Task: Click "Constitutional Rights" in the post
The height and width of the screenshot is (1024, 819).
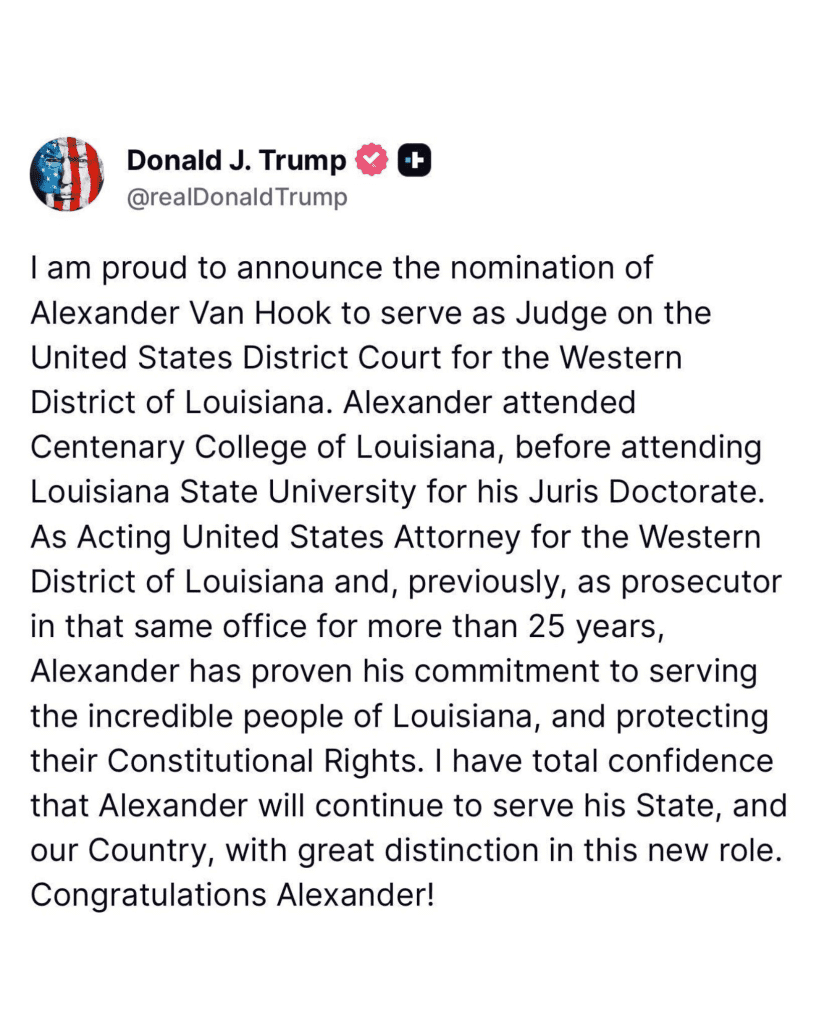Action: tap(250, 760)
